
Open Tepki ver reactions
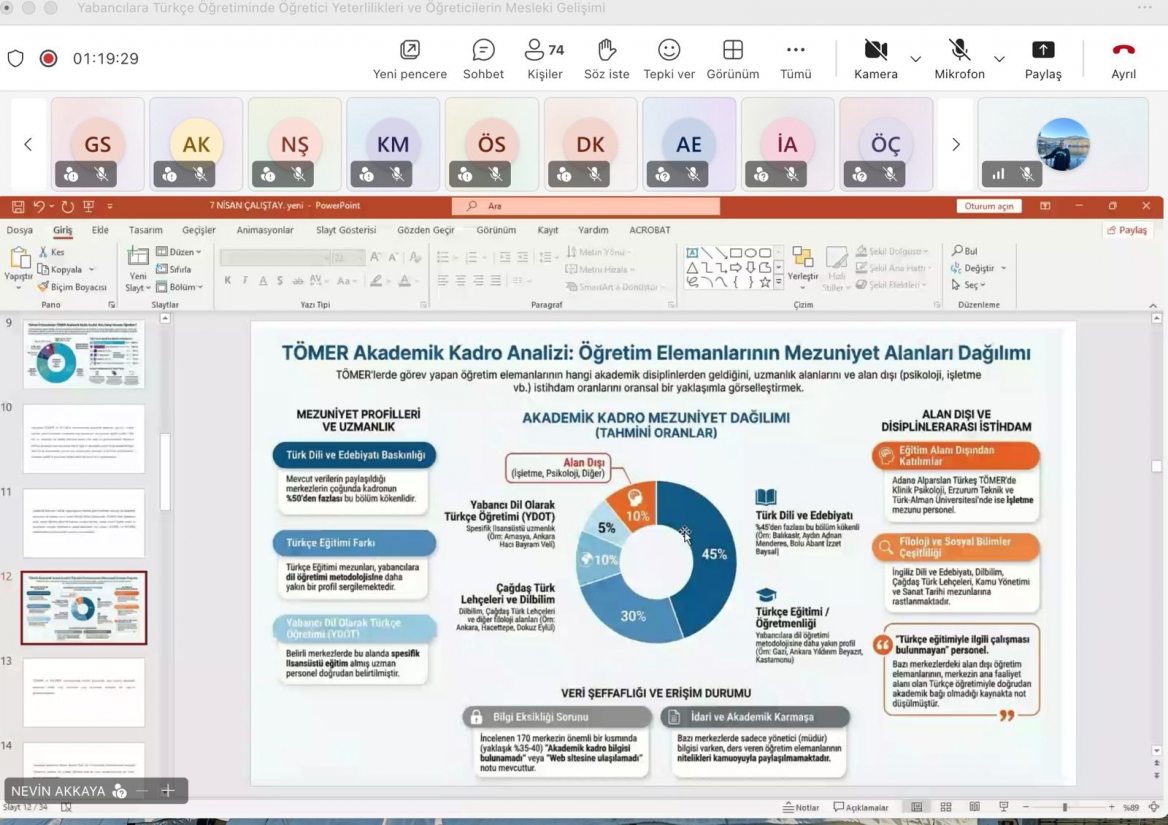tap(669, 58)
